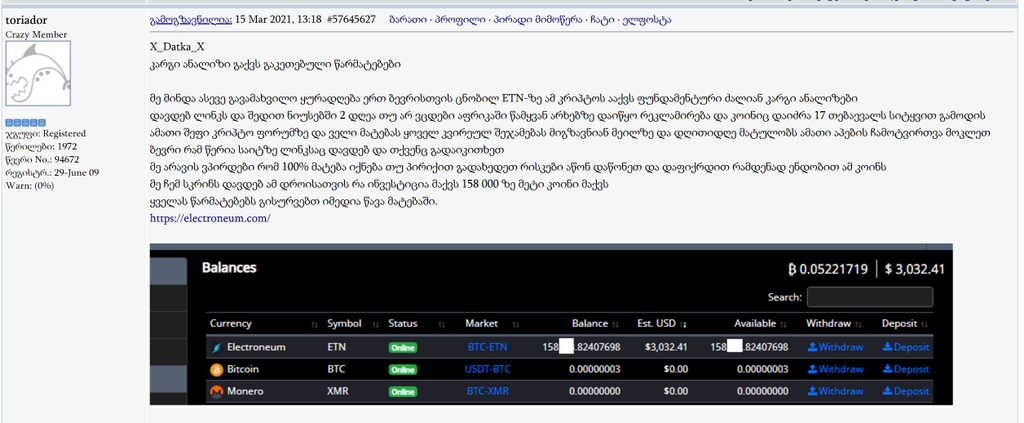Click the Electroneum coin icon
This screenshot has height=423, width=1024.
(217, 347)
